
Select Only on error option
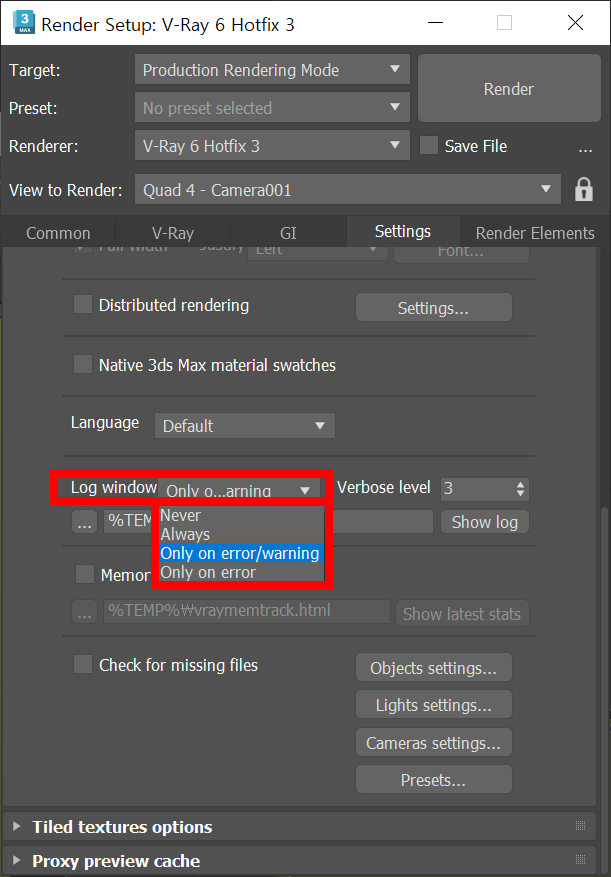tap(241, 572)
